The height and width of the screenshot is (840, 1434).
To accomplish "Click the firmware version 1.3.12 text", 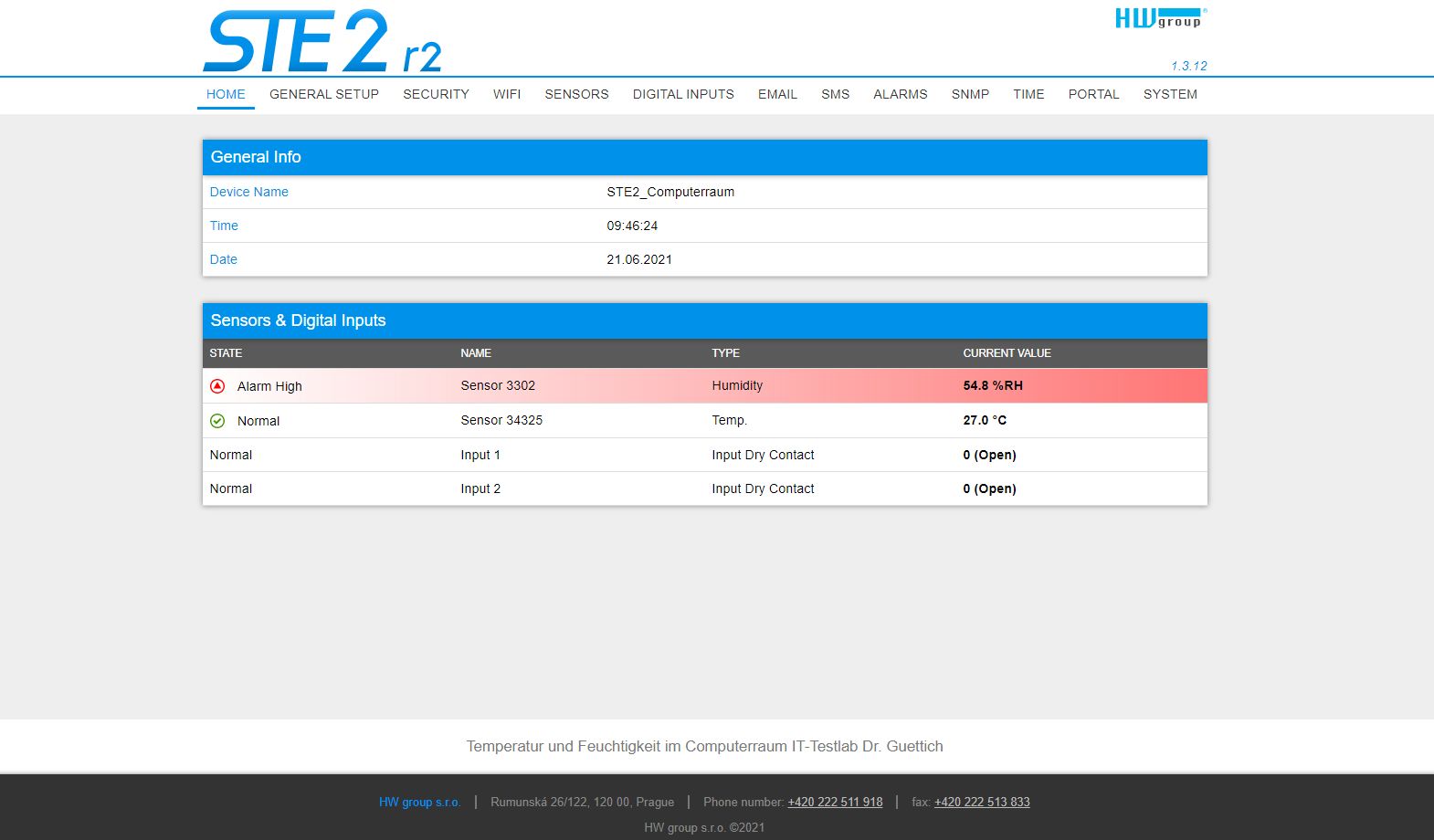I will [1188, 66].
